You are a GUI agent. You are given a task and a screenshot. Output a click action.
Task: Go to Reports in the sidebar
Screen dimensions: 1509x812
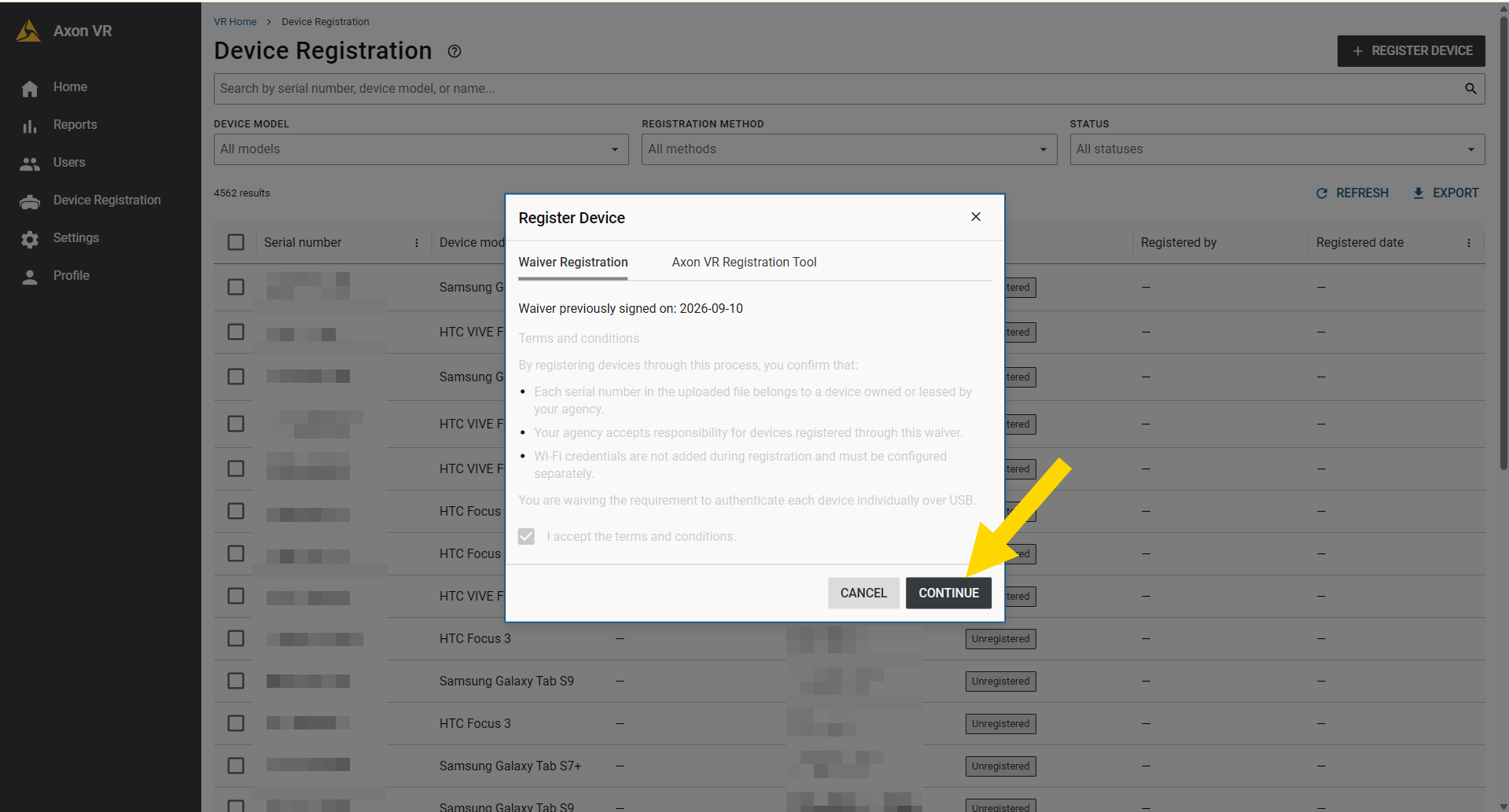point(75,125)
